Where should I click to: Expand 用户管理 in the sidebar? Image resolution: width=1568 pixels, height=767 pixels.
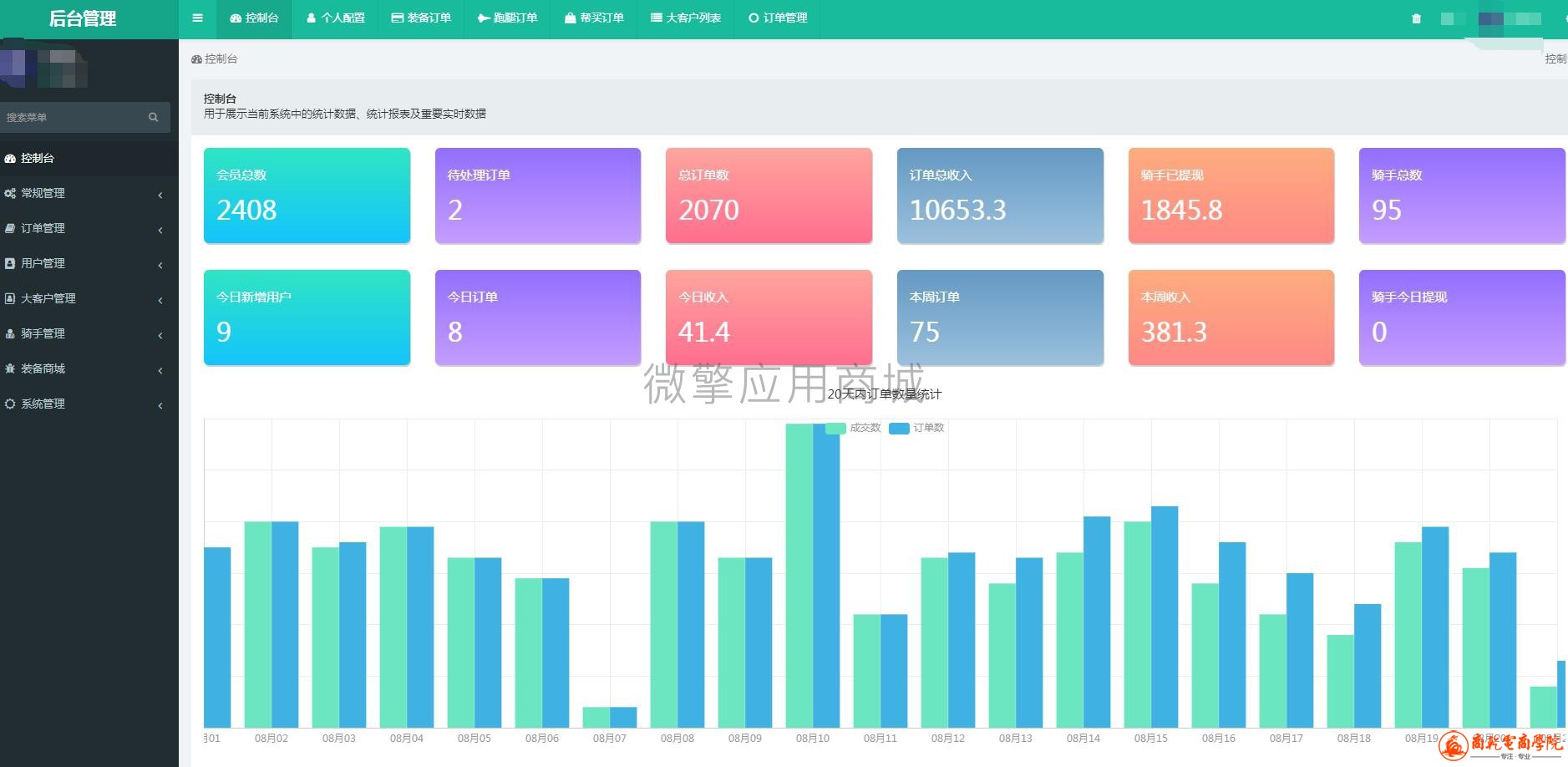(x=89, y=263)
